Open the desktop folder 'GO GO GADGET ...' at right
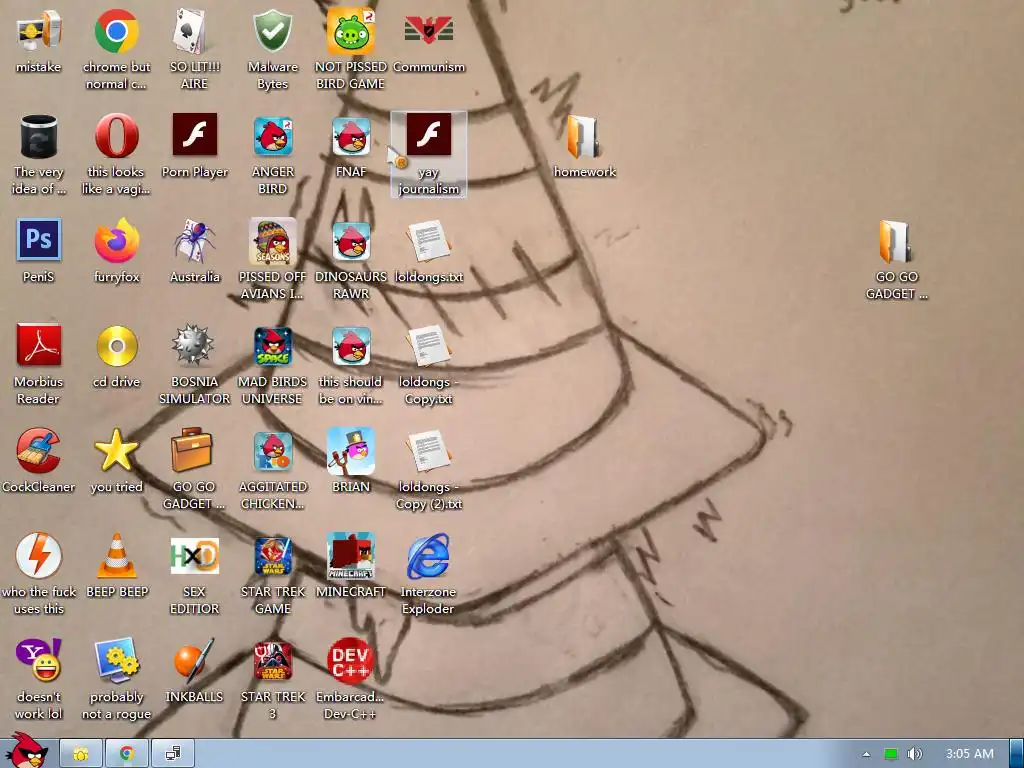 896,242
